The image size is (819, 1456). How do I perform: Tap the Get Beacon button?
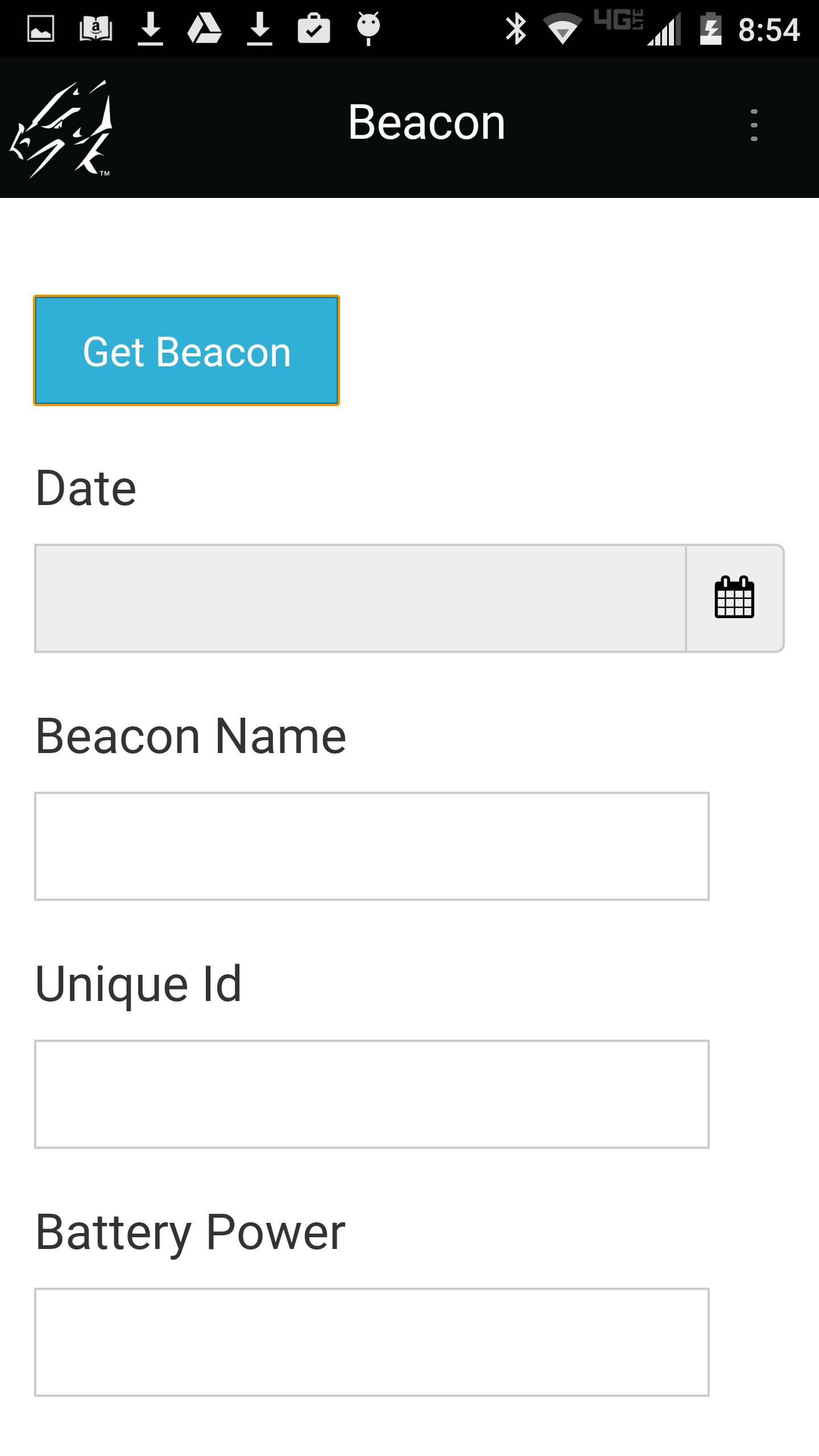[x=187, y=350]
